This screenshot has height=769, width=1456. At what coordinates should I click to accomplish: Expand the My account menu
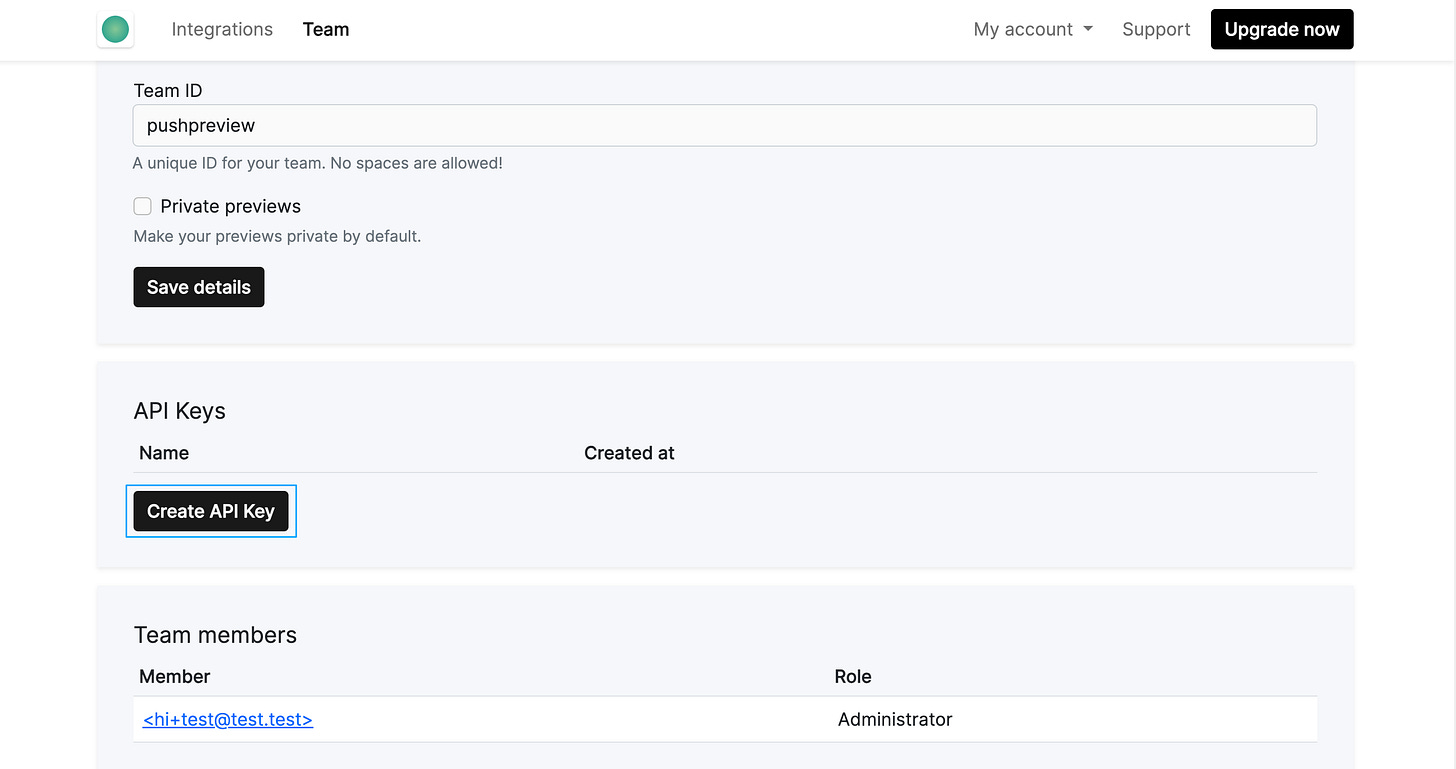[1024, 29]
